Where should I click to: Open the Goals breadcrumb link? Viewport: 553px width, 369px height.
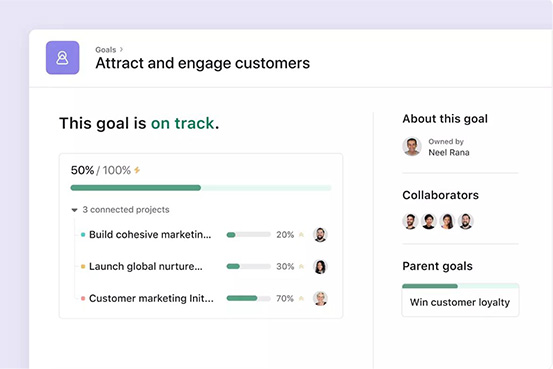(x=105, y=50)
